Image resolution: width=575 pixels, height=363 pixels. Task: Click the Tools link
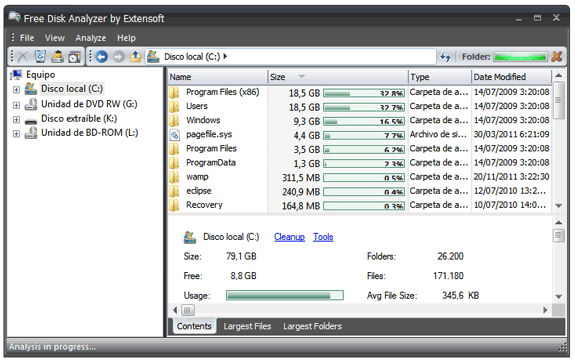323,237
